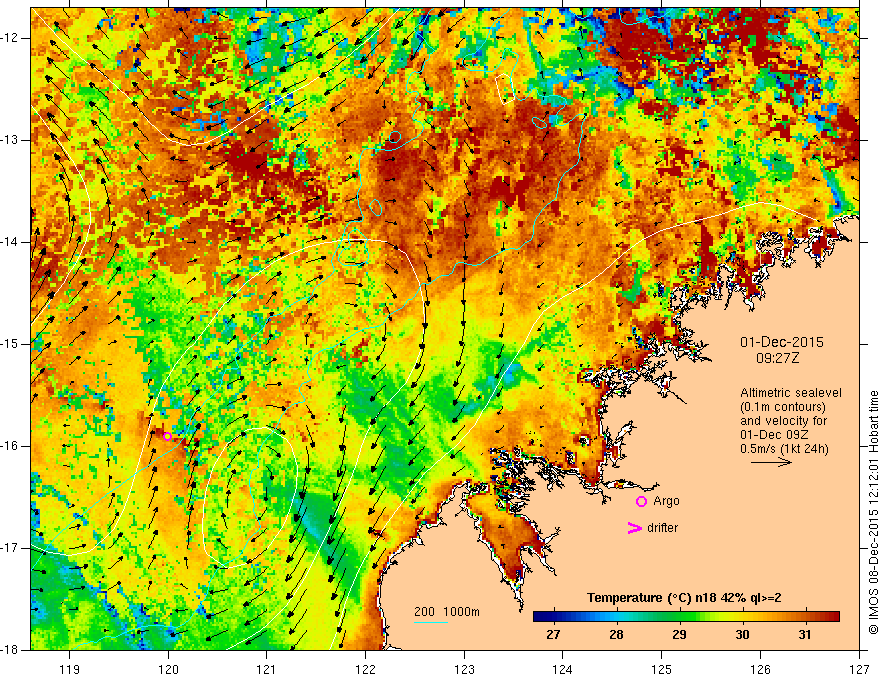Click the latitude label "-12"
The height and width of the screenshot is (680, 880).
click(x=10, y=38)
